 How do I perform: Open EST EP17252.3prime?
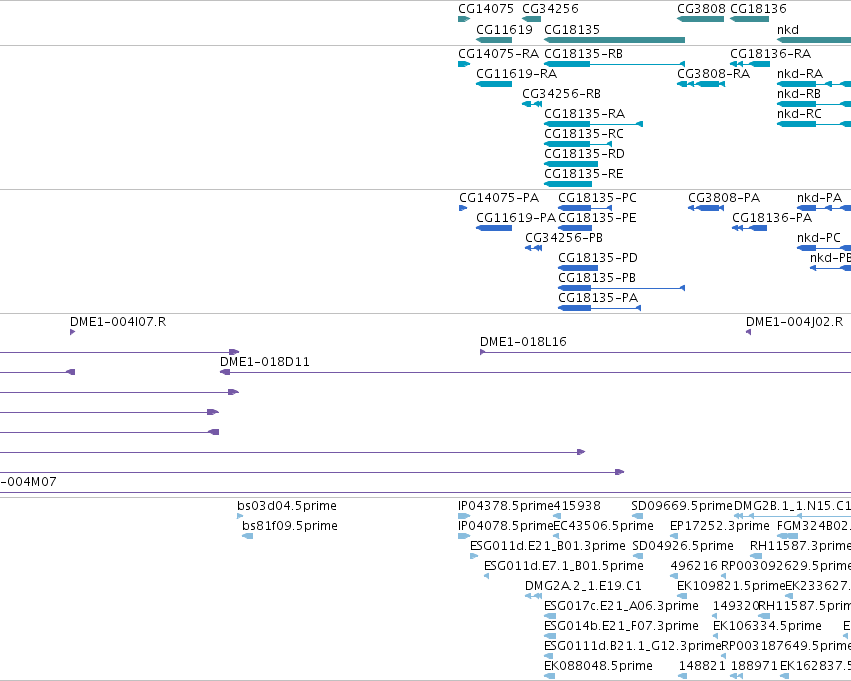pyautogui.click(x=720, y=526)
